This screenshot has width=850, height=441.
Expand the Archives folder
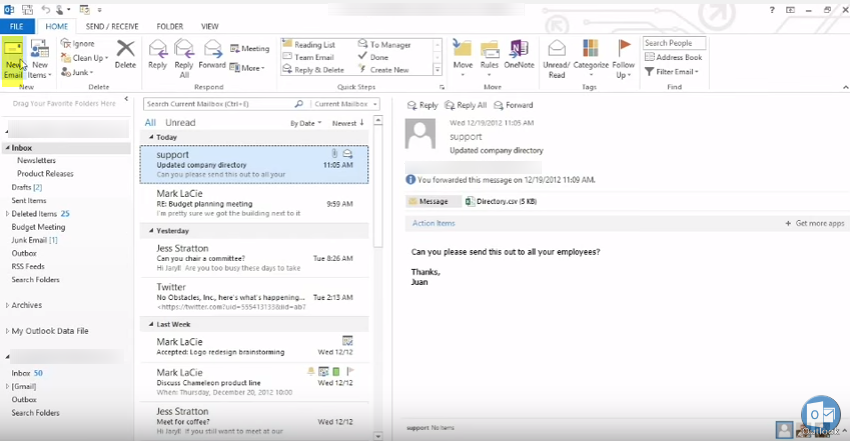pos(7,305)
